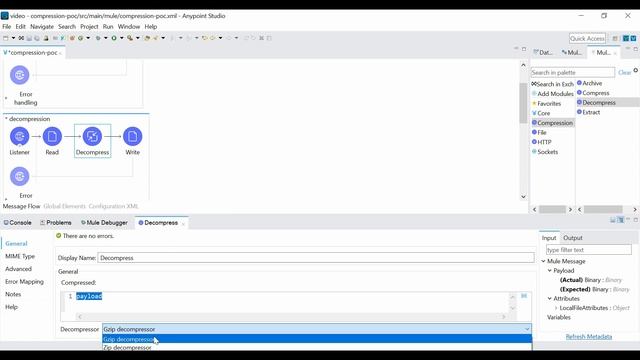
Task: Switch to the Console tab
Action: pos(18,223)
